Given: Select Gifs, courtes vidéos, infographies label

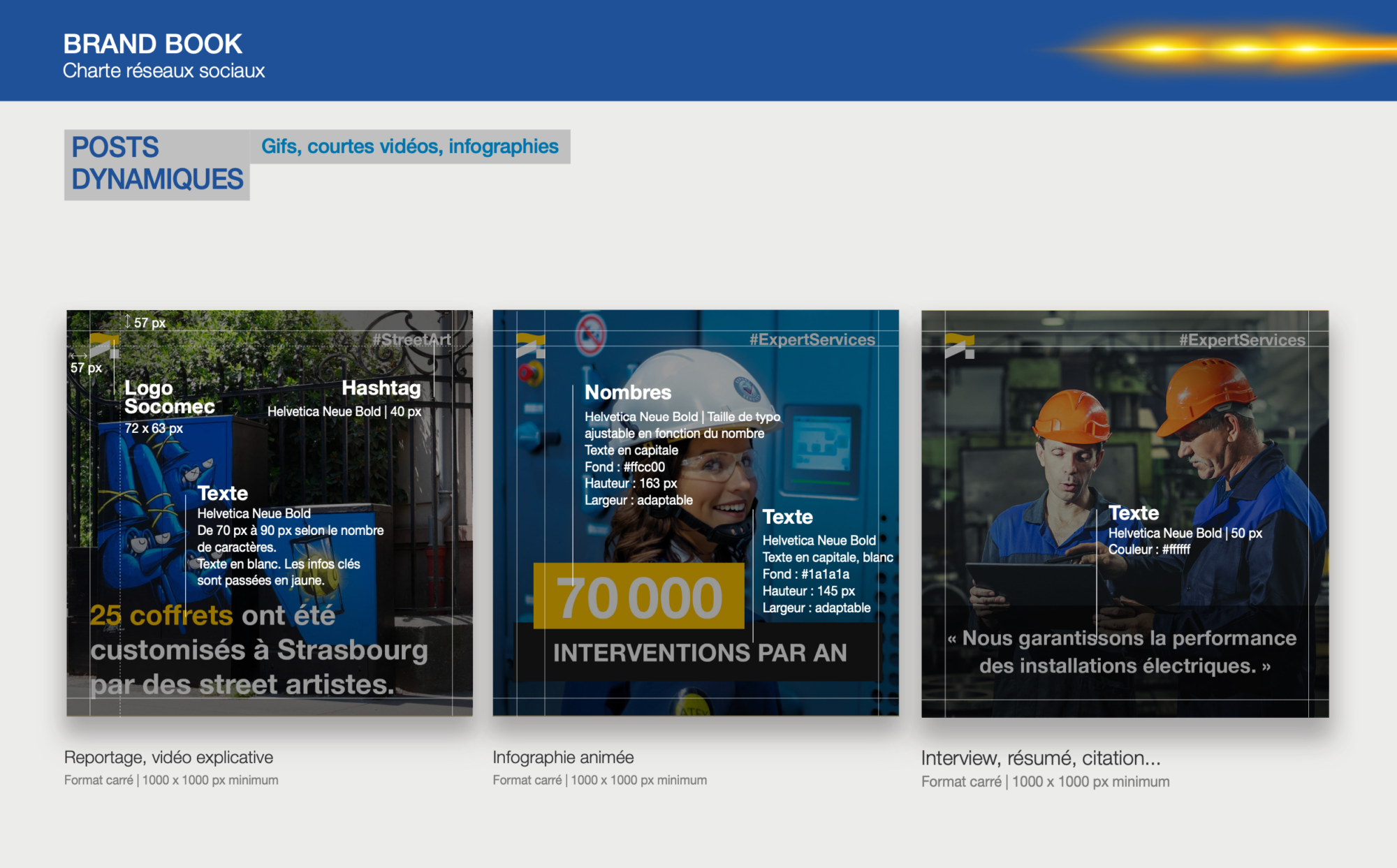Looking at the screenshot, I should (410, 147).
